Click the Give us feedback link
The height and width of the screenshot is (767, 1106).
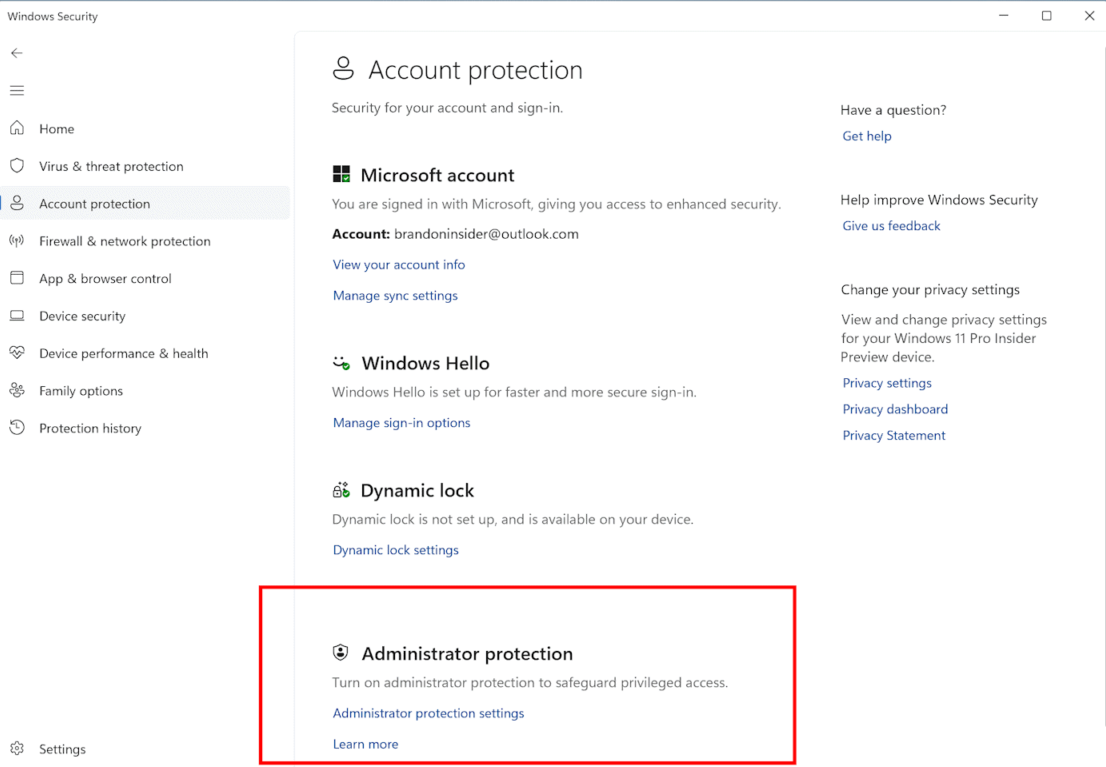point(891,226)
